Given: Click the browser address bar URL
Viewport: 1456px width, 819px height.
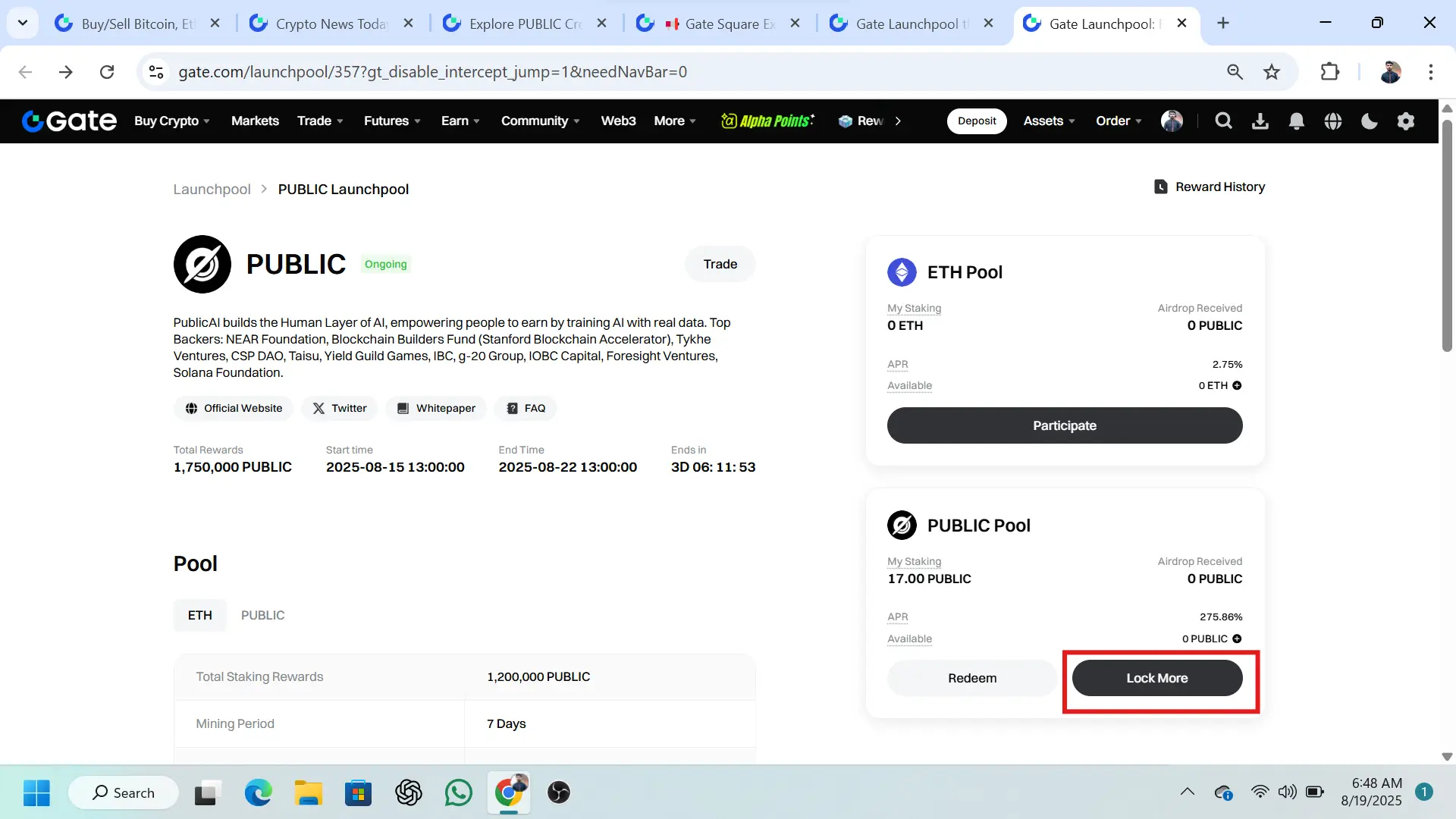Looking at the screenshot, I should [x=432, y=72].
